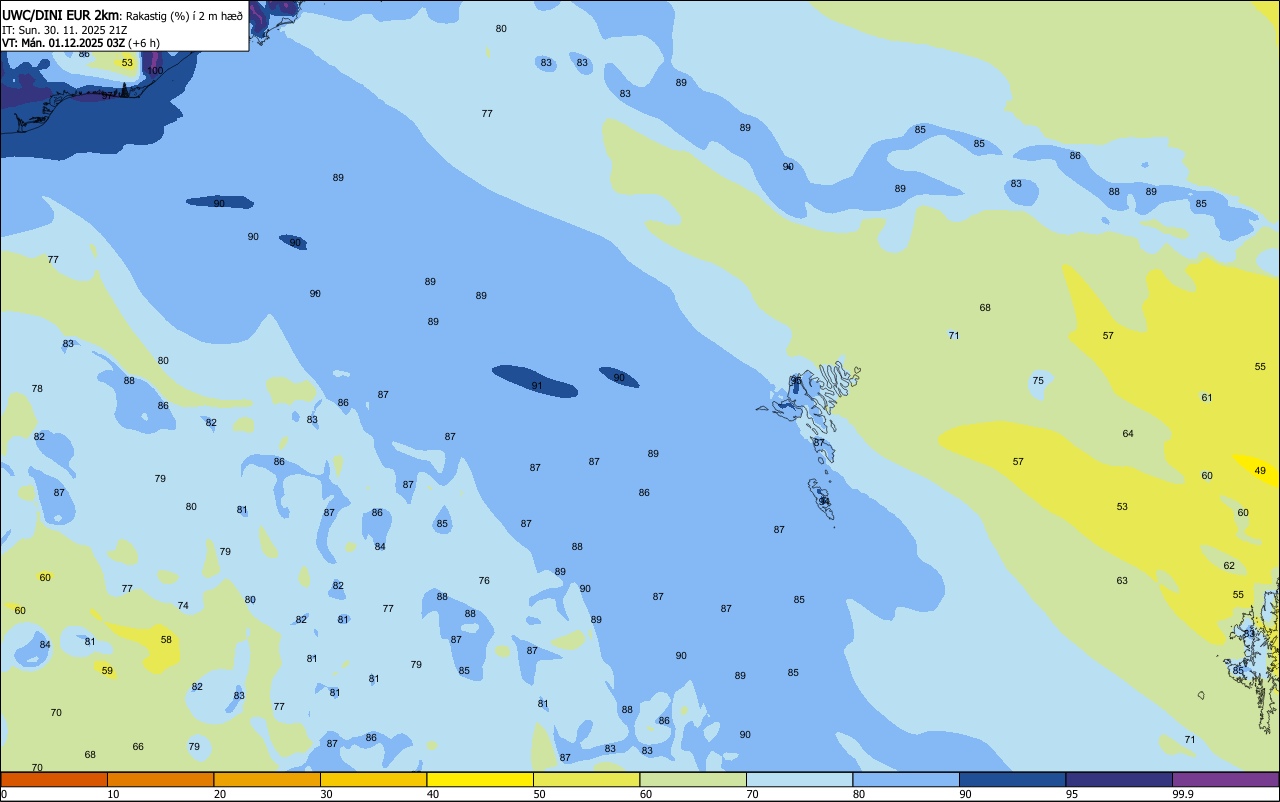Pick the amber 20–30 legend swatch
Image resolution: width=1280 pixels, height=802 pixels.
[x=267, y=779]
